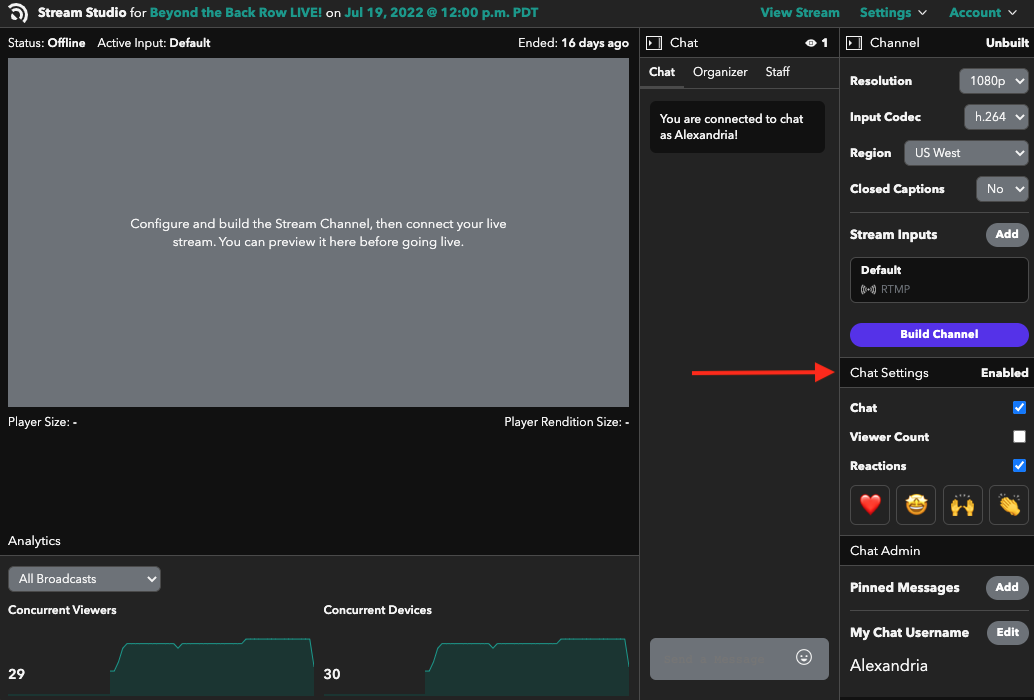Click the Jul 19, 2022 date link

click(441, 13)
